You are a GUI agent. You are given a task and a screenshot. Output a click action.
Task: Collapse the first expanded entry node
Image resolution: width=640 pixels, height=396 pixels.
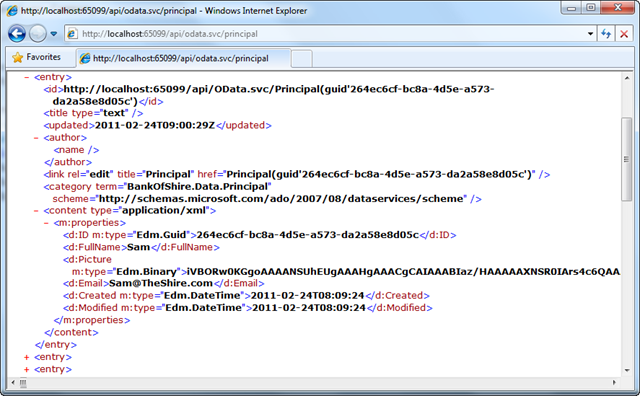point(27,77)
